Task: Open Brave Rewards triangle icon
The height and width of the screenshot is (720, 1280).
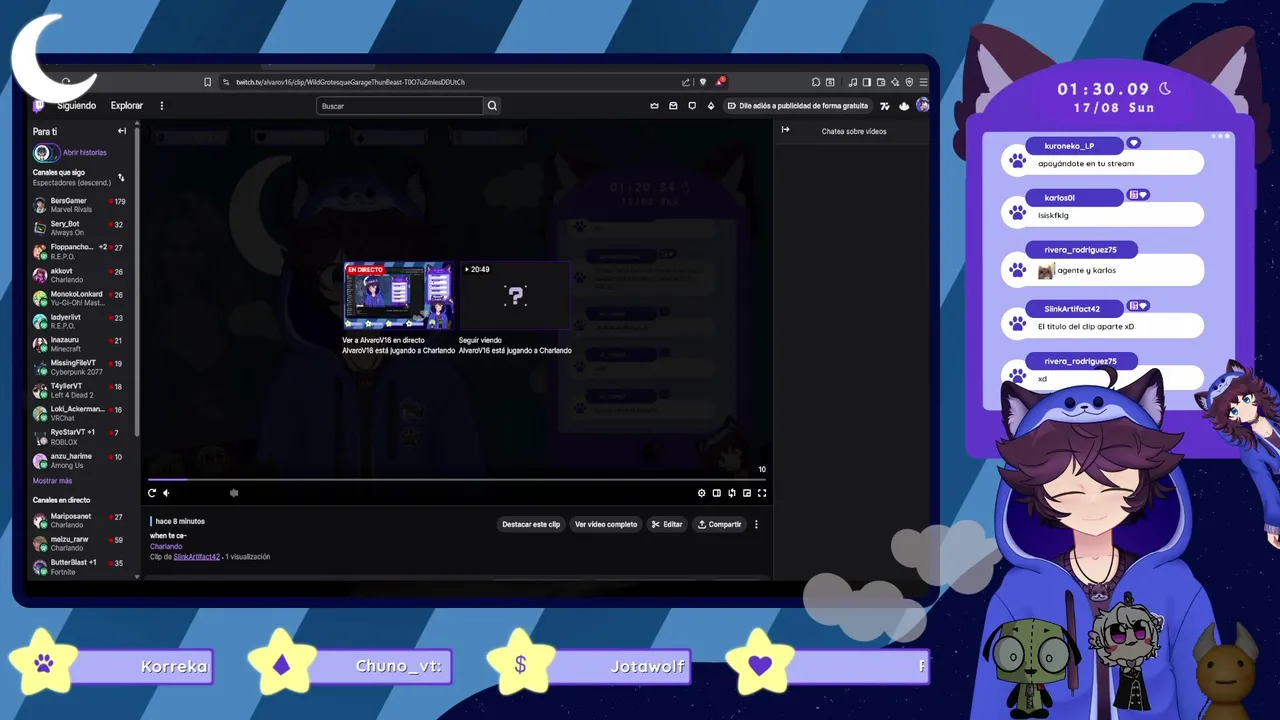Action: (719, 82)
